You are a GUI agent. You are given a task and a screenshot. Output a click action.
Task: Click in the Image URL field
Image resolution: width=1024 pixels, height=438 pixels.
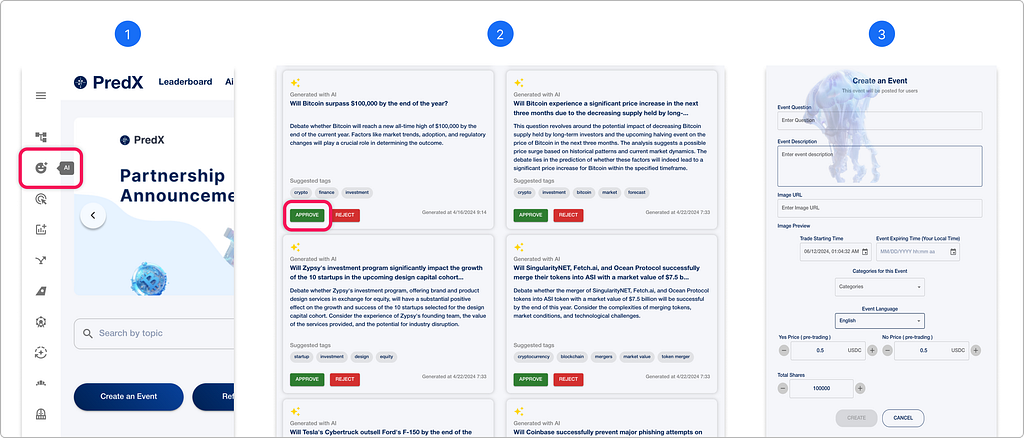click(x=880, y=208)
